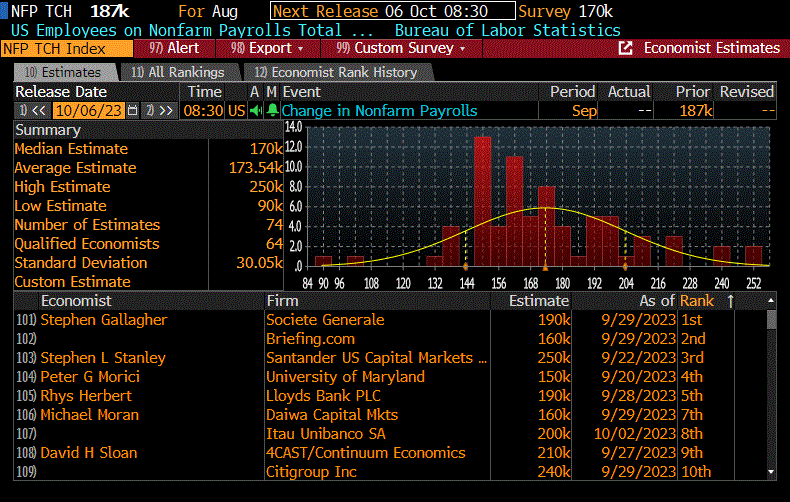
Task: Click Santander US Capital Markets firm
Action: tap(376, 358)
